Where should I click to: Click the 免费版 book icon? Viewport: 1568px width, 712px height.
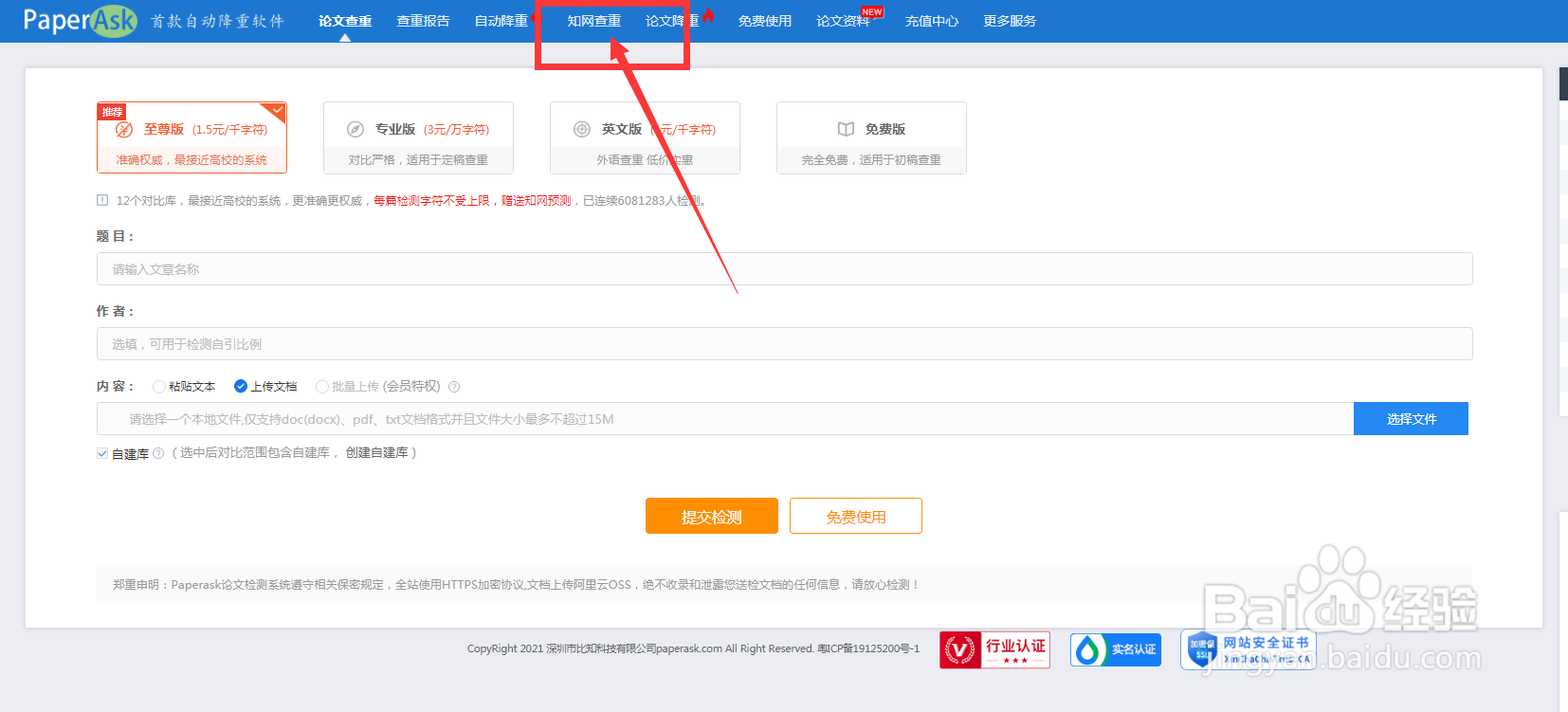(846, 129)
